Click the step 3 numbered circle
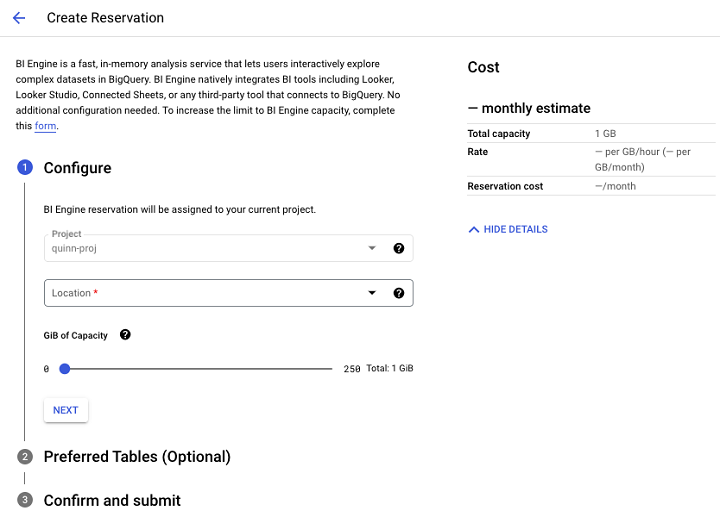 pos(25,500)
